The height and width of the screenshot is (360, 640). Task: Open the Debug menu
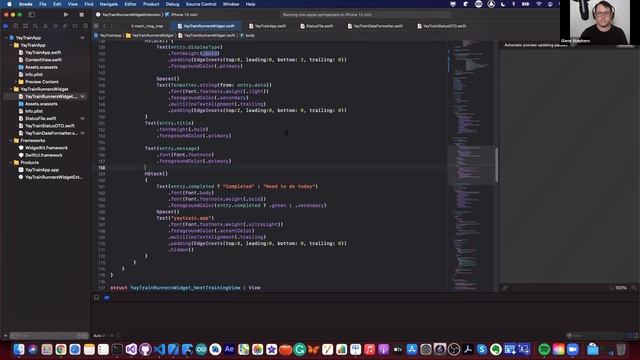[x=172, y=4]
